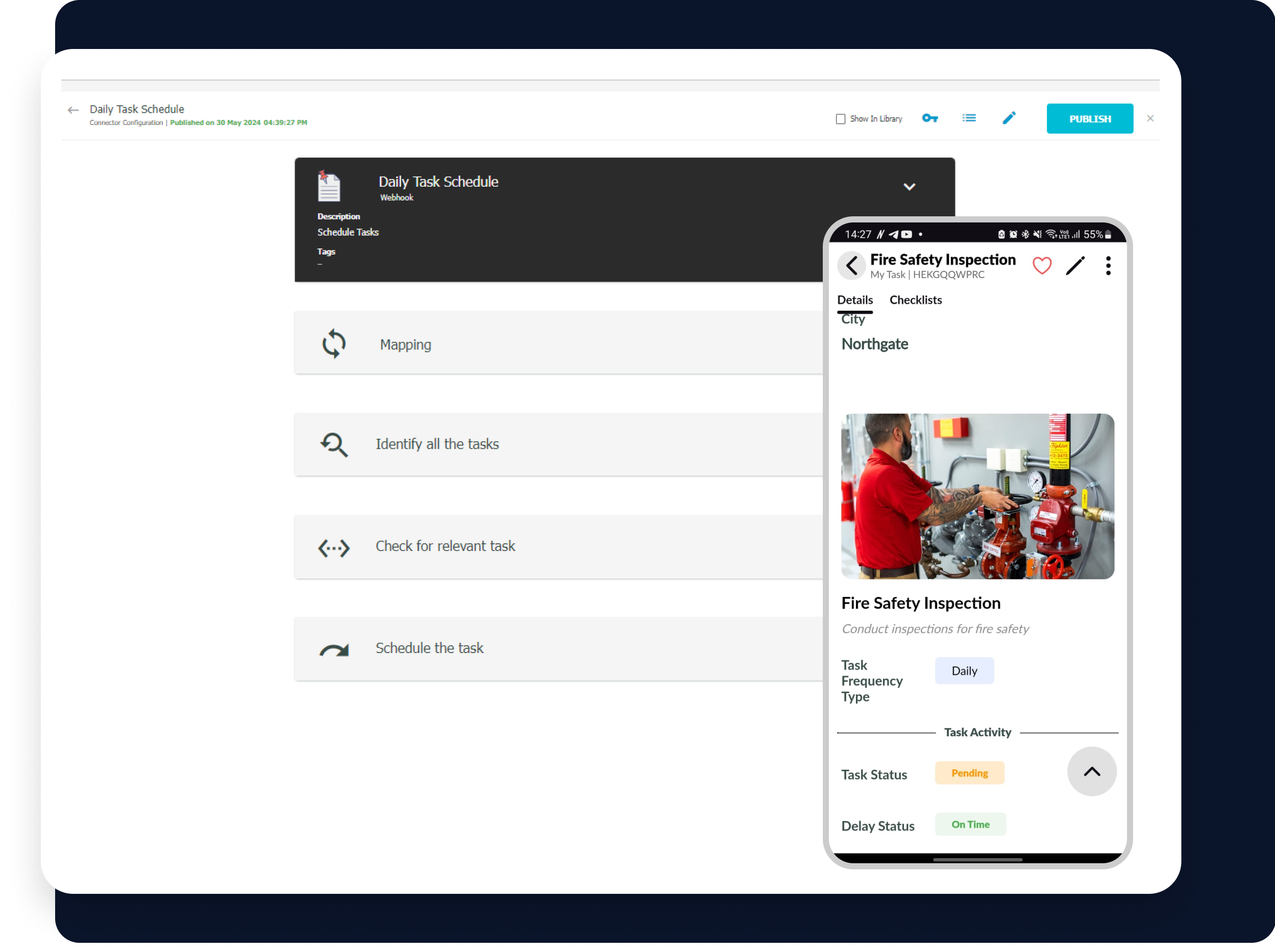The height and width of the screenshot is (952, 1275).
Task: Tap the scroll-up chevron circle button
Action: pos(1092,771)
